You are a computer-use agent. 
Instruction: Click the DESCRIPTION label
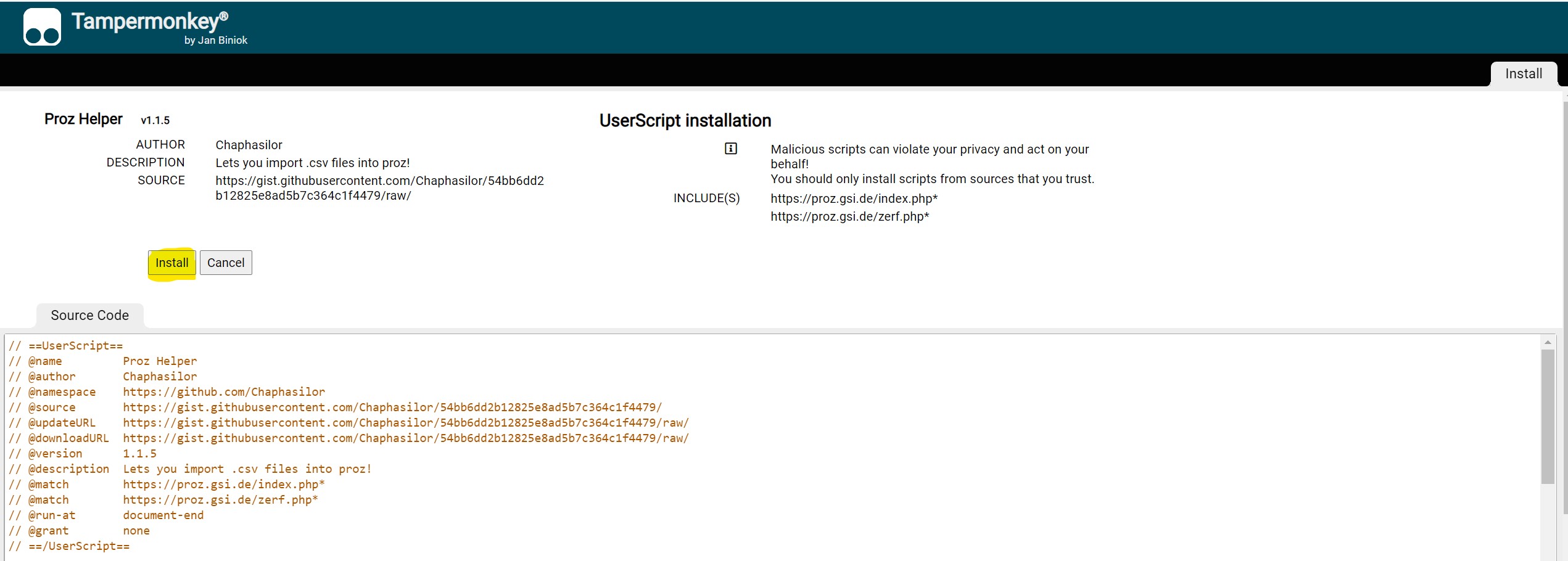coord(146,162)
